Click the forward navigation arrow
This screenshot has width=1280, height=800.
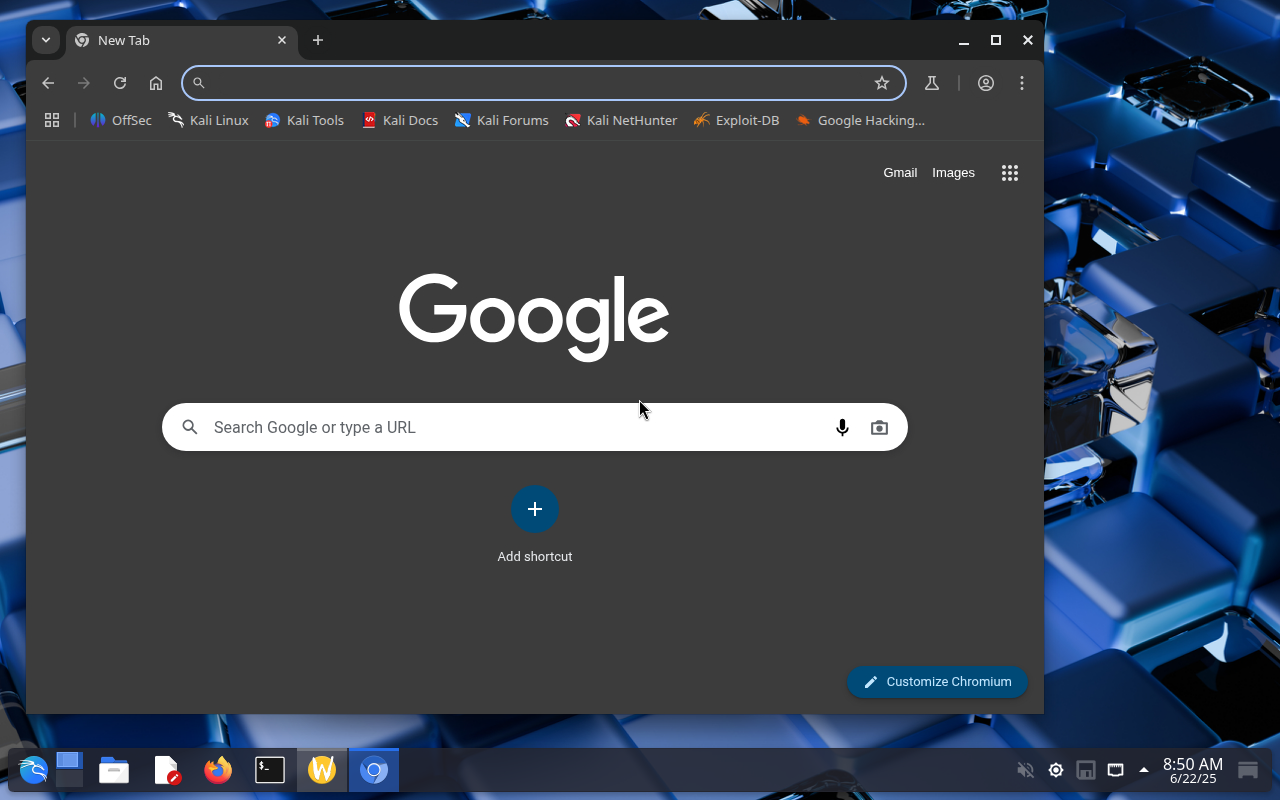pyautogui.click(x=84, y=83)
